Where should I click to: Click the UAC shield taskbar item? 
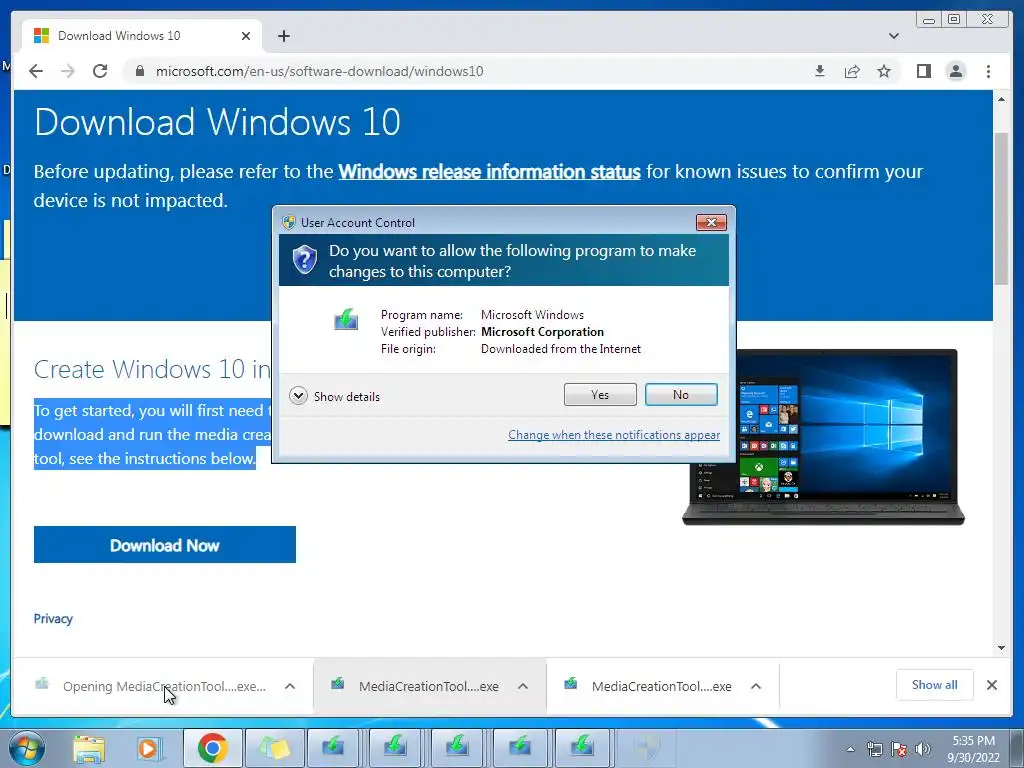(x=645, y=748)
